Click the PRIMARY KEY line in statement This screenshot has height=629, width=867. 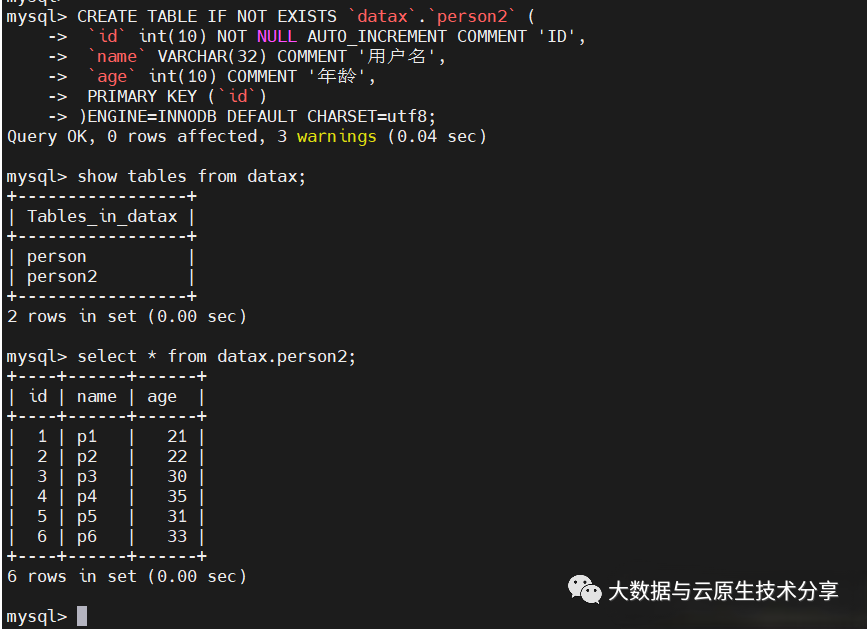[177, 96]
